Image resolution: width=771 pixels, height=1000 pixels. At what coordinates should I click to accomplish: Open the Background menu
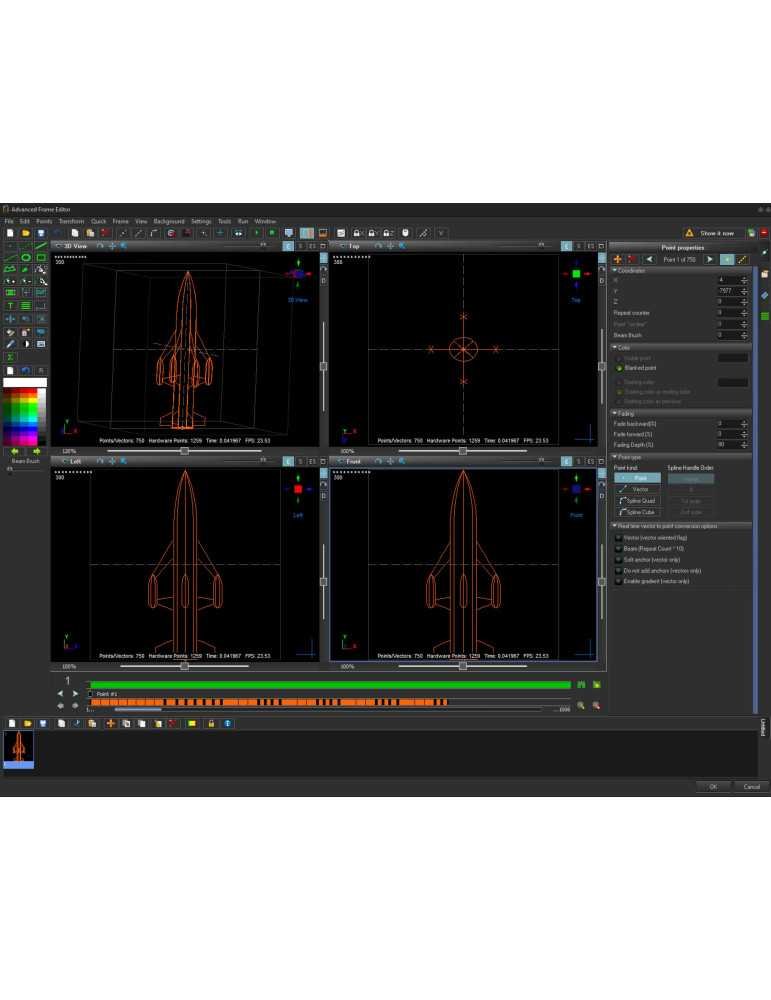pyautogui.click(x=169, y=221)
